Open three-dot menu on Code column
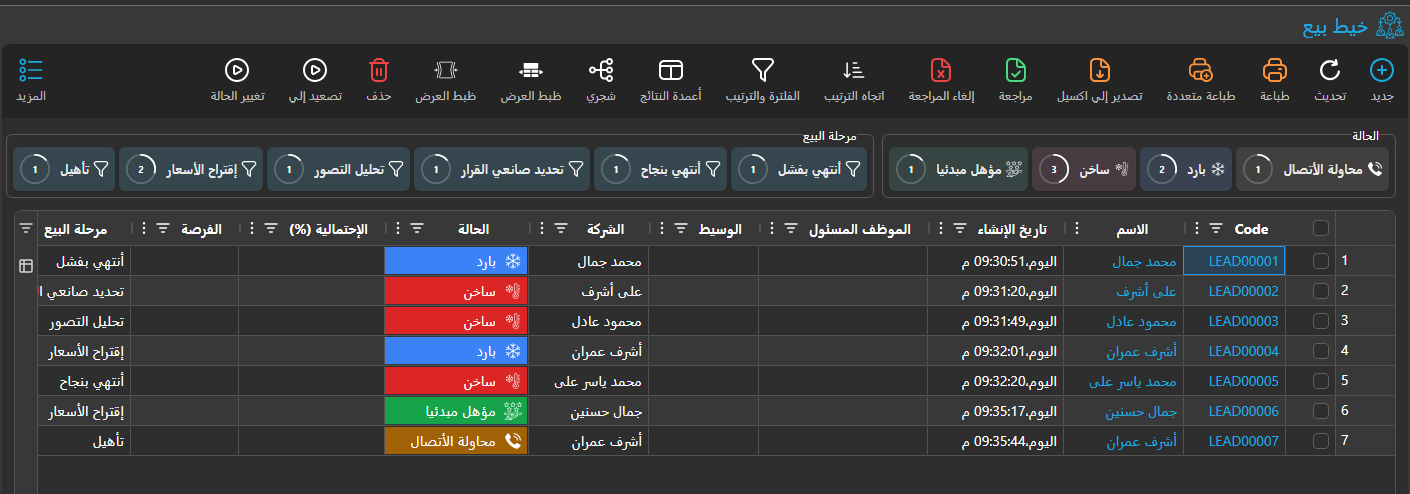The width and height of the screenshot is (1410, 494). [x=1196, y=229]
